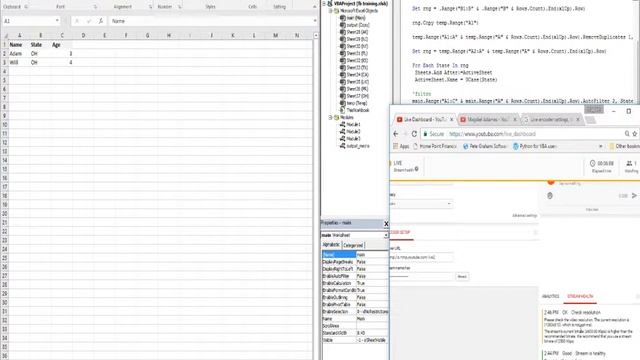Collapse the Modules folder in project tree
The width and height of the screenshot is (640, 360).
tap(331, 118)
